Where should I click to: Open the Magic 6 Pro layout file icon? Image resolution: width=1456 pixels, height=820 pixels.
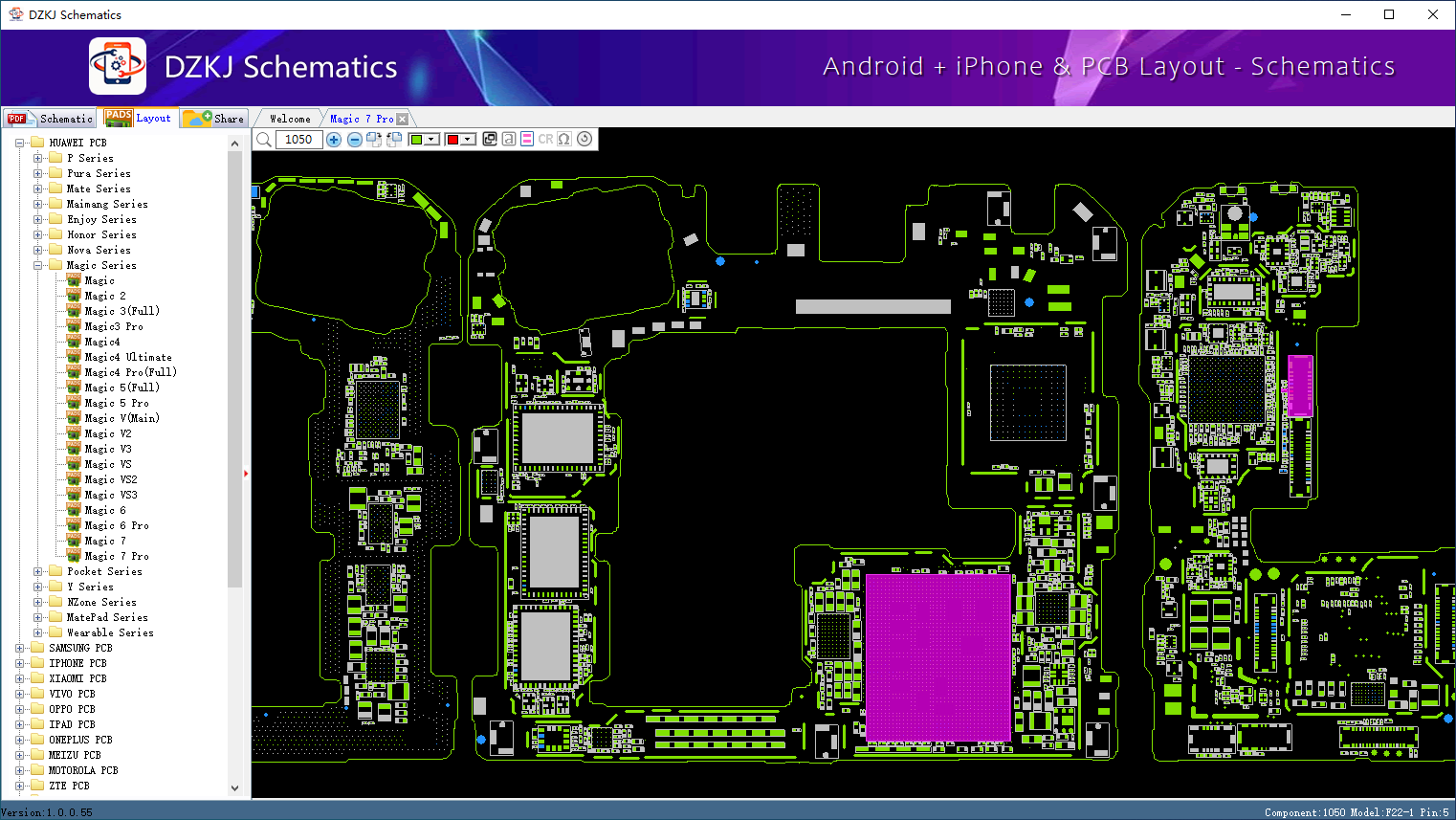74,525
